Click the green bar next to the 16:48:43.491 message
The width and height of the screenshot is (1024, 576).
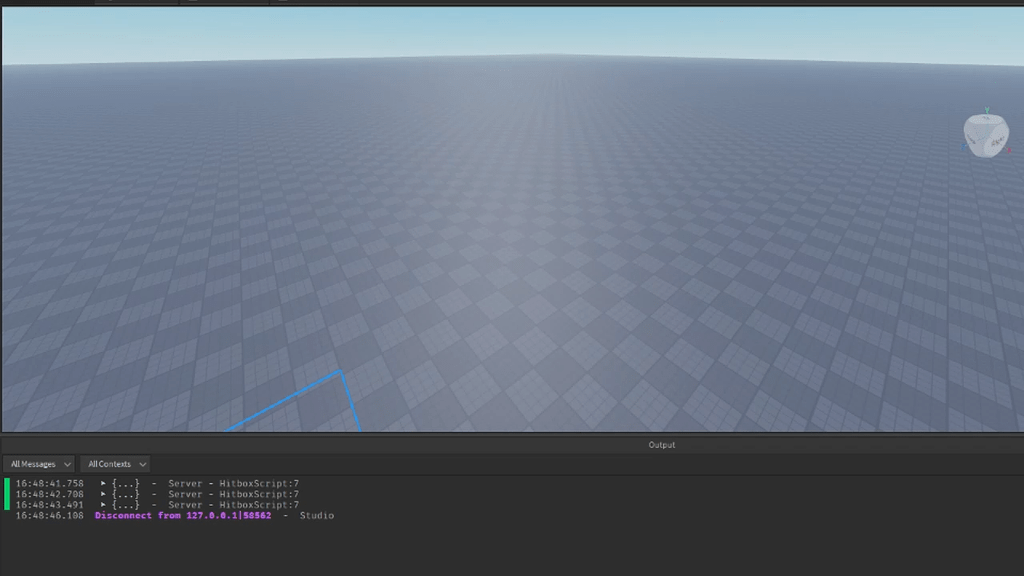[x=7, y=505]
